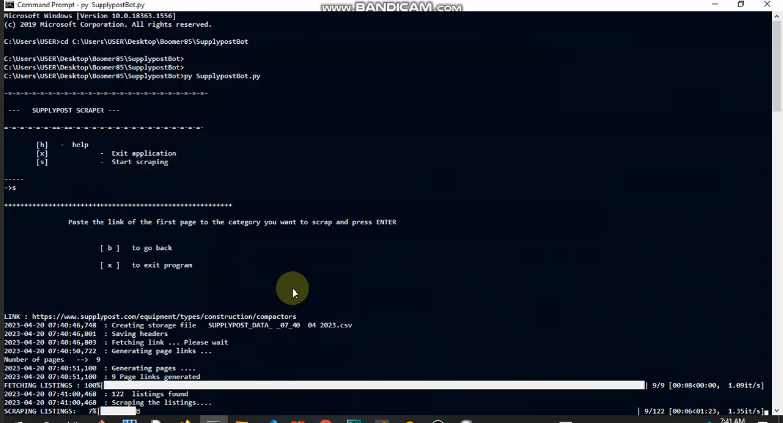The width and height of the screenshot is (783, 423).
Task: Click the 'Microsoft Windows [Version 10.0.18363.1556]' line
Action: pos(90,16)
